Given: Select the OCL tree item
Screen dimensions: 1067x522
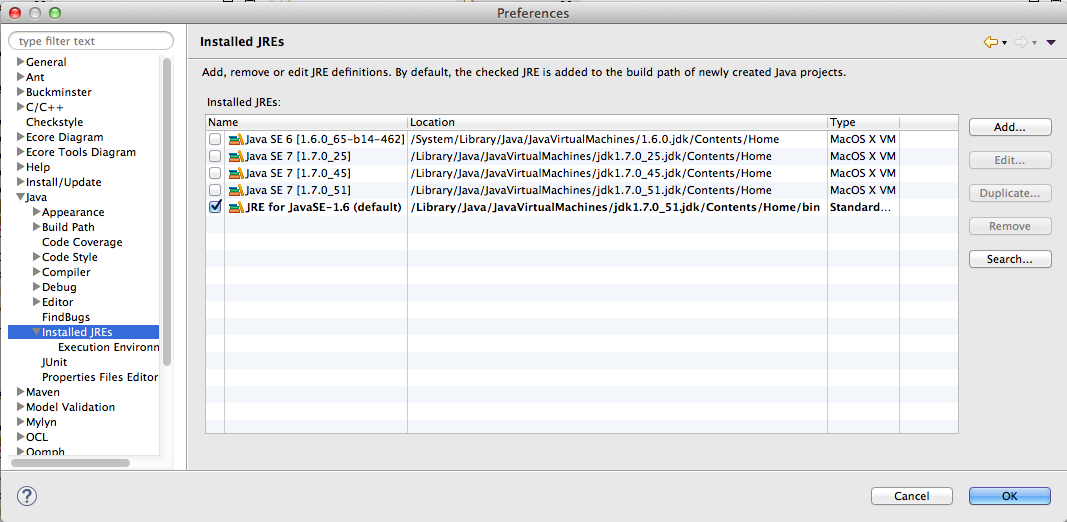Looking at the screenshot, I should click(x=37, y=437).
